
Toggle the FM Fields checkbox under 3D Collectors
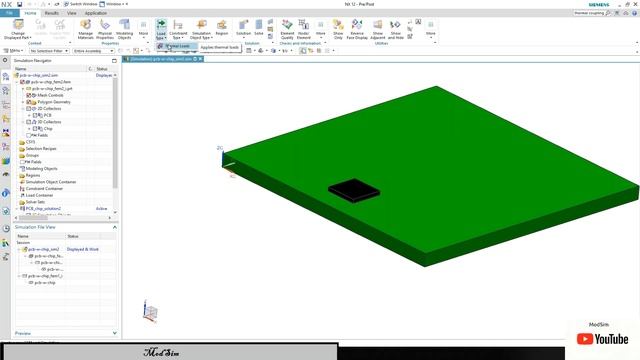pyautogui.click(x=29, y=135)
